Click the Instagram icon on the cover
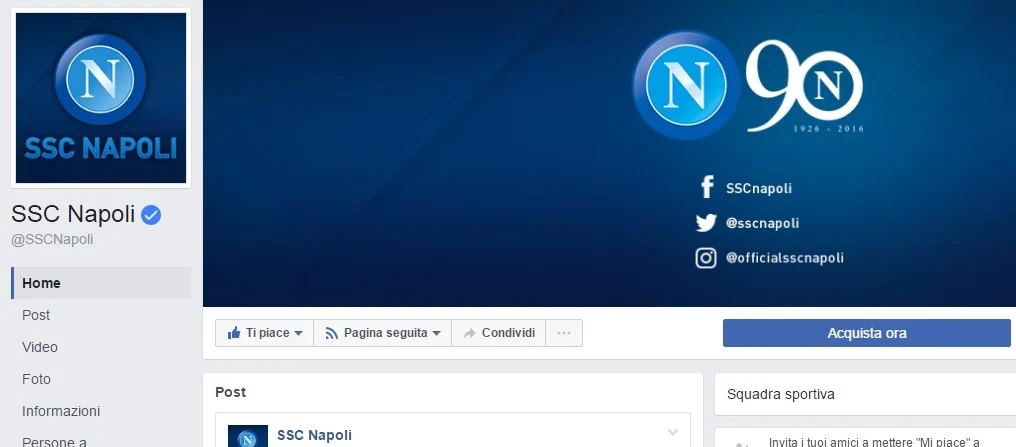 pos(706,258)
